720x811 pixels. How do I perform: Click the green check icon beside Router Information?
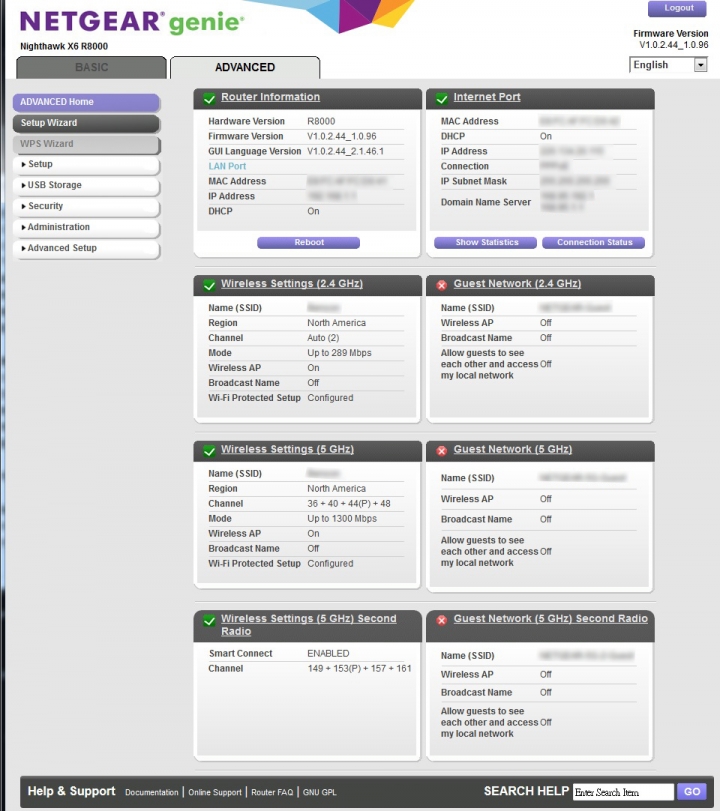(x=209, y=98)
